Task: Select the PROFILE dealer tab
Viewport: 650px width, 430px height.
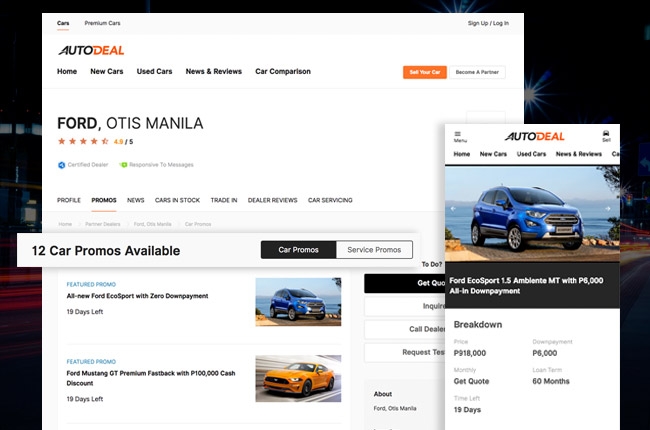Action: tap(69, 200)
